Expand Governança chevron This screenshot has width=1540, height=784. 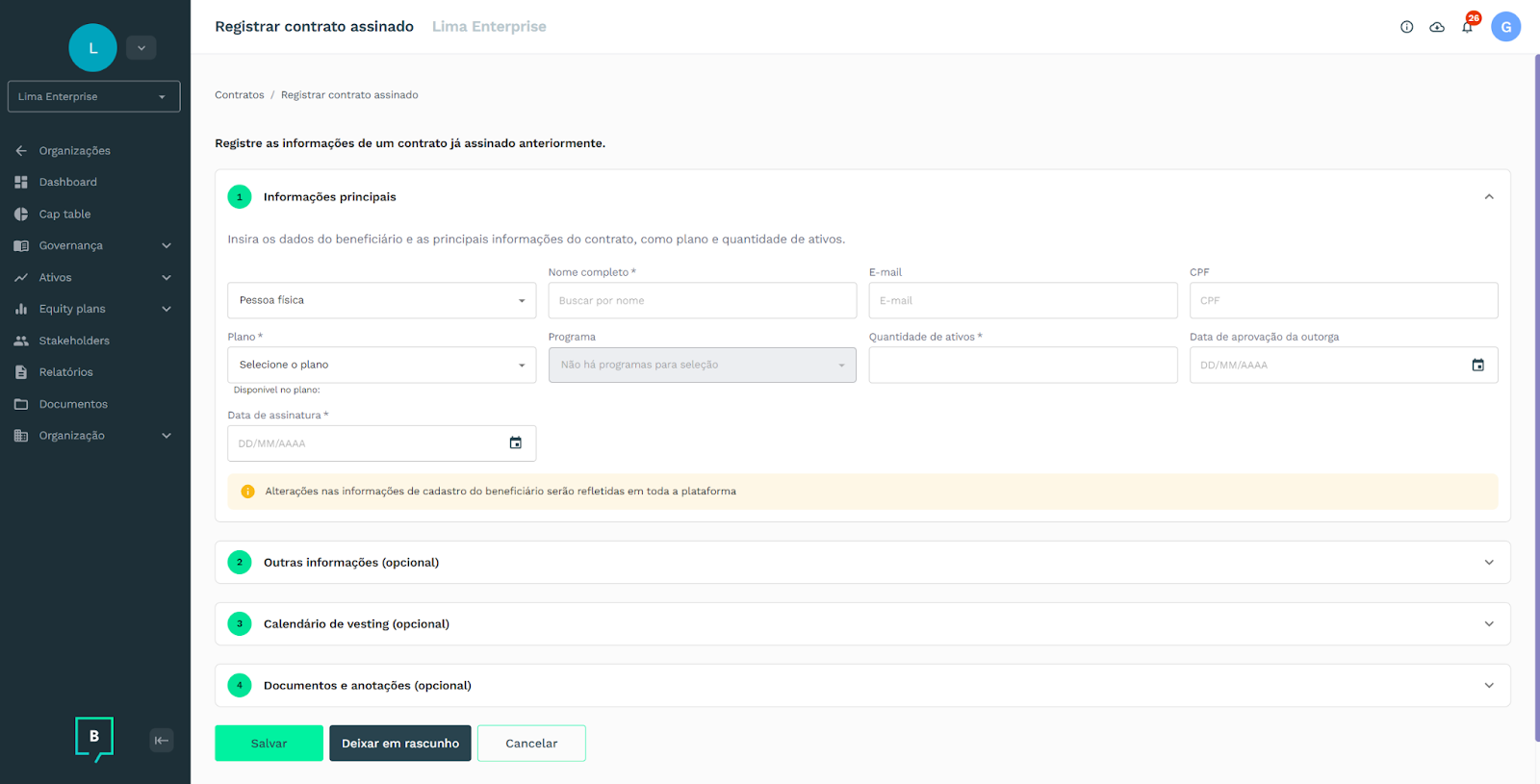click(167, 245)
